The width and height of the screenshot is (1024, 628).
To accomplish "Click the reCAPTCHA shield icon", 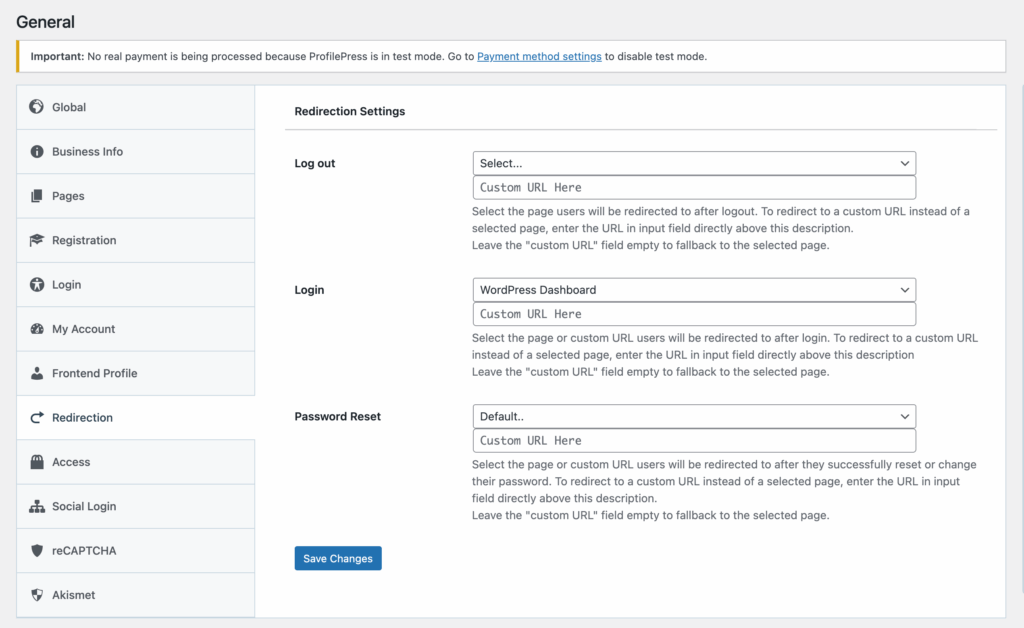I will pyautogui.click(x=35, y=550).
